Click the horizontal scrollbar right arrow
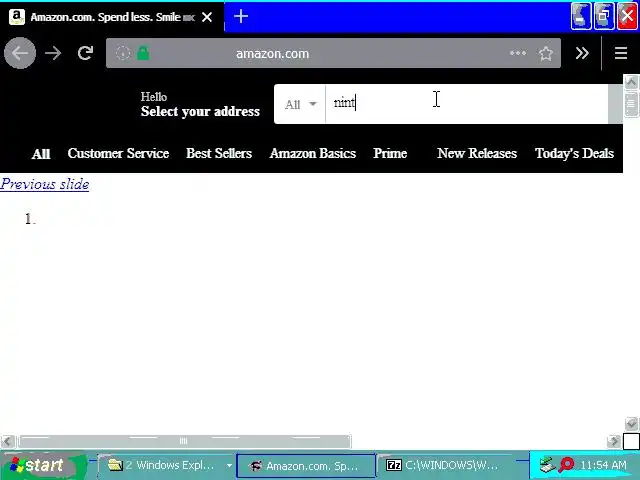 pos(613,441)
